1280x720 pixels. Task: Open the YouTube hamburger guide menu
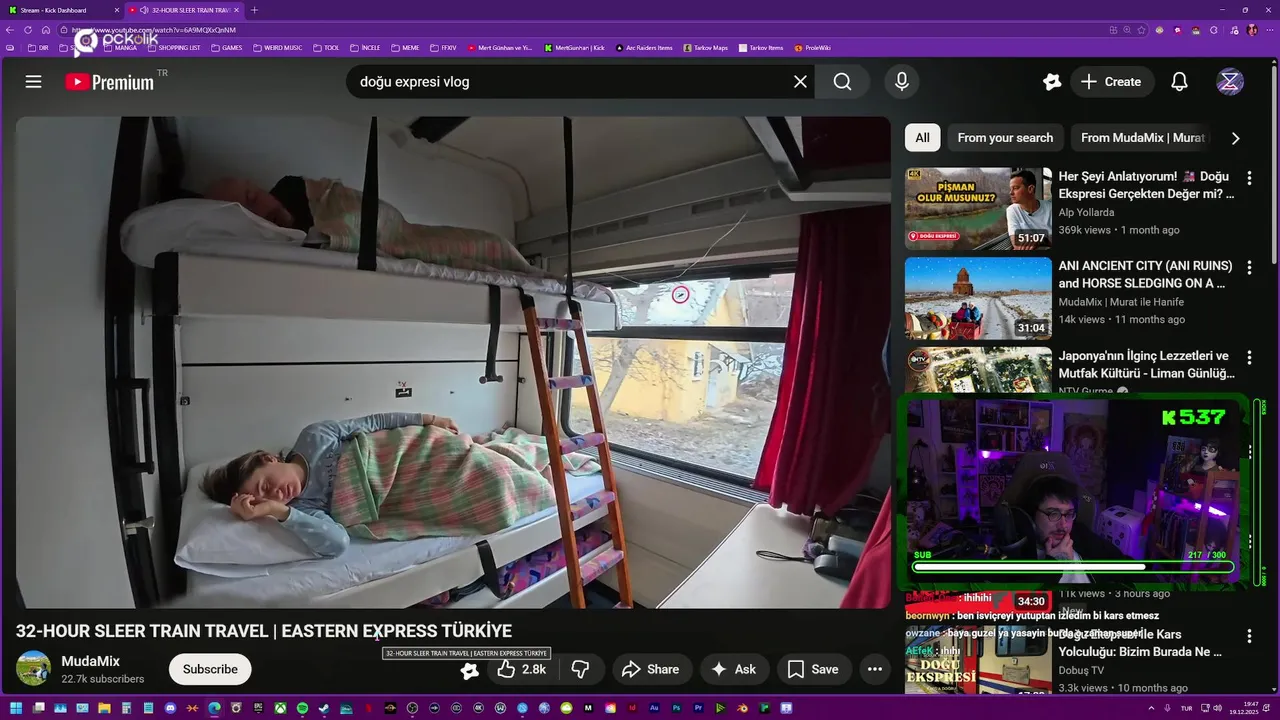point(33,82)
